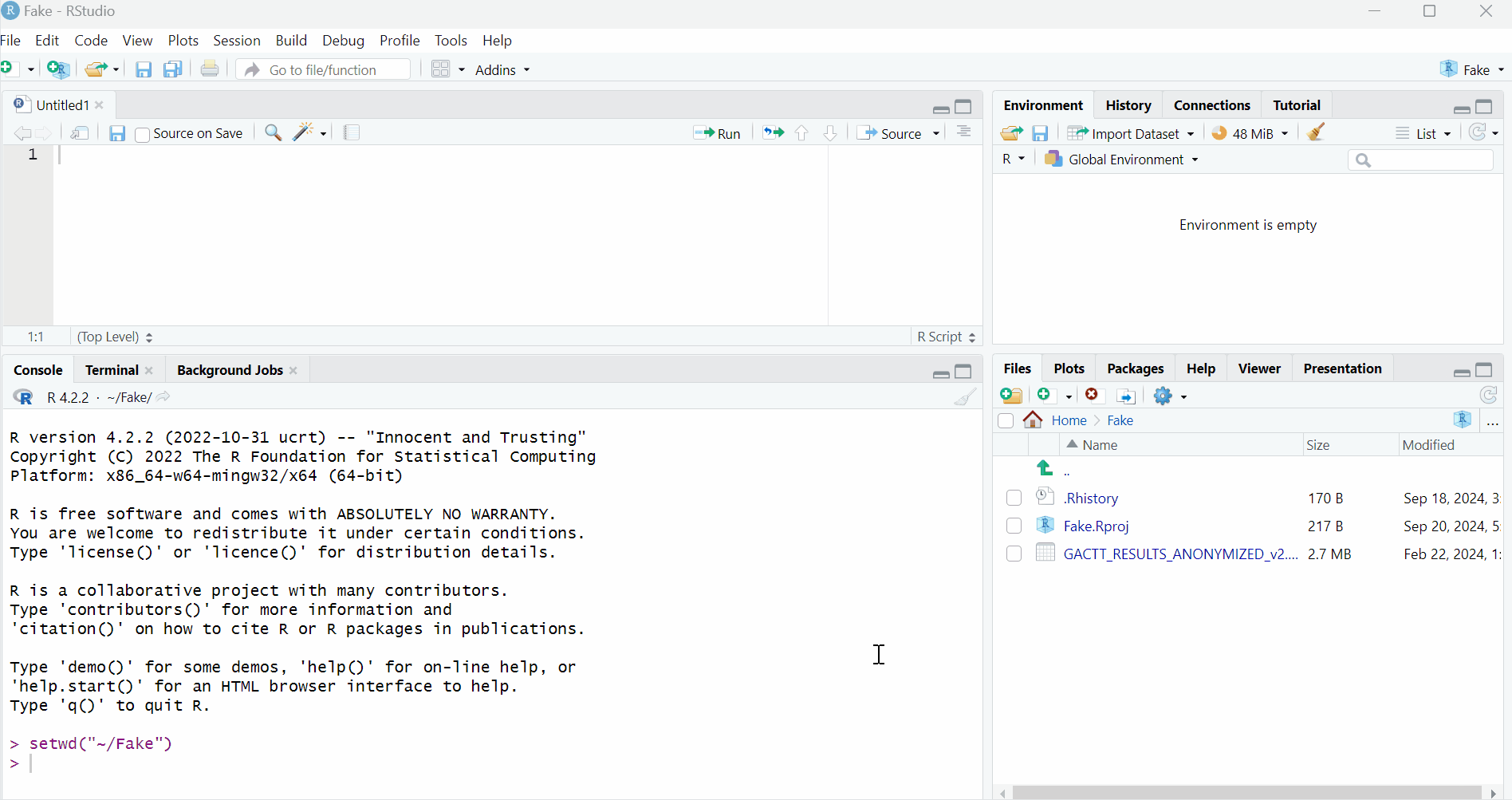This screenshot has width=1512, height=800.
Task: Click the Go to file/function search field
Action: [x=325, y=69]
